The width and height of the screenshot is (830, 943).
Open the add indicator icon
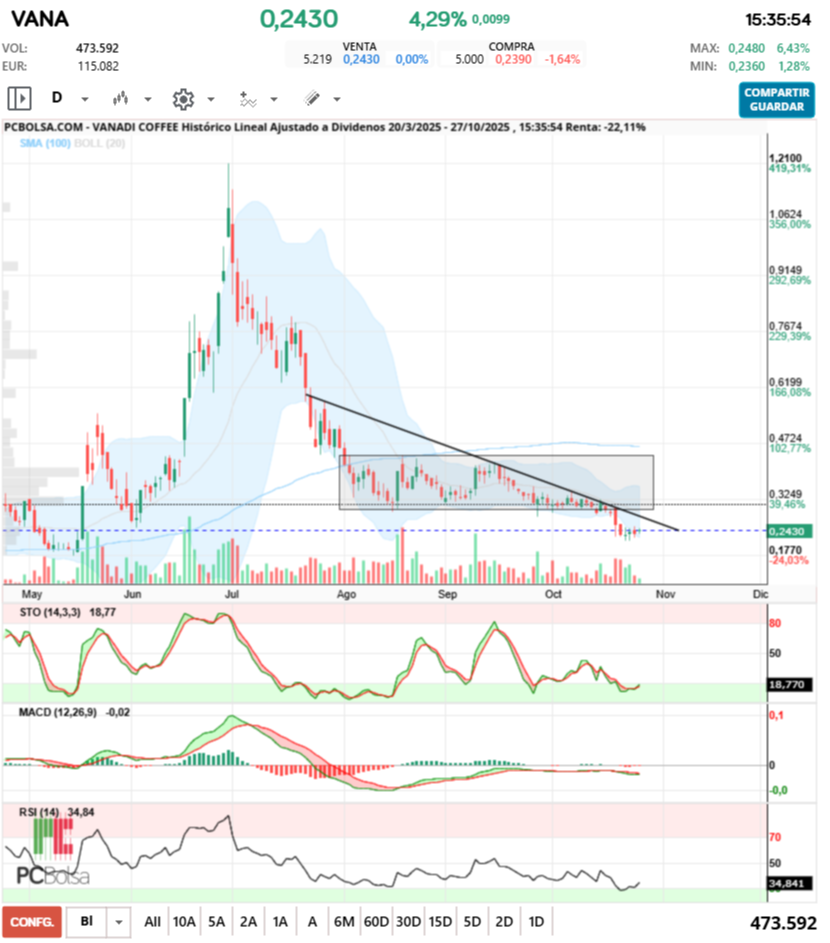(248, 99)
